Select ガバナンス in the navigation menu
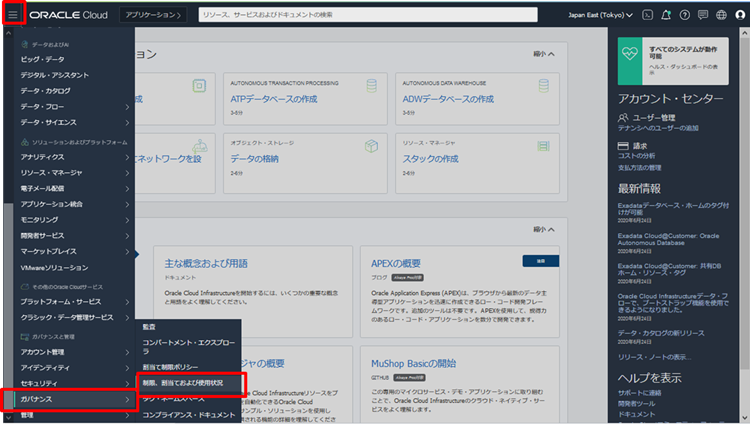Image resolution: width=750 pixels, height=424 pixels. click(x=70, y=400)
